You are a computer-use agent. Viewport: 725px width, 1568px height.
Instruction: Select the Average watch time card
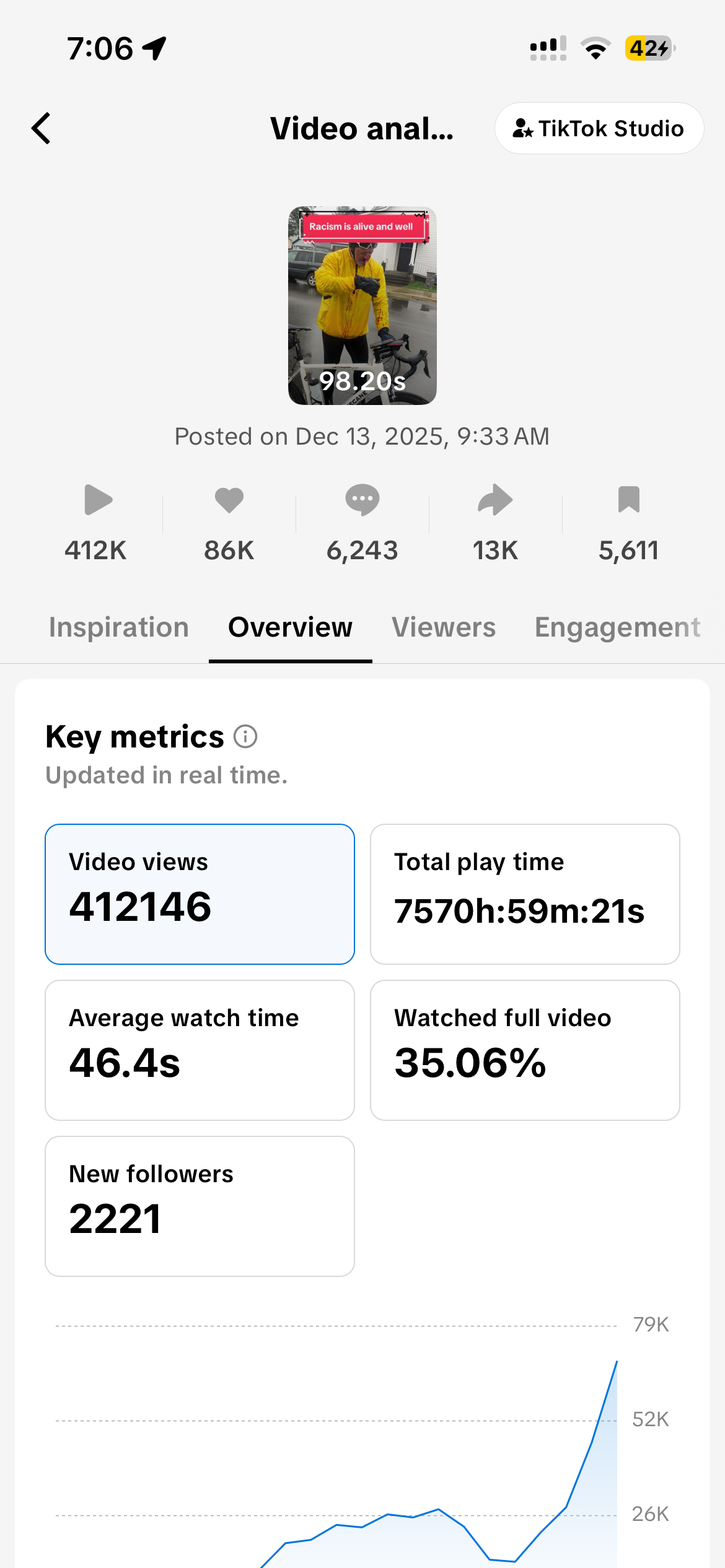pyautogui.click(x=200, y=1050)
